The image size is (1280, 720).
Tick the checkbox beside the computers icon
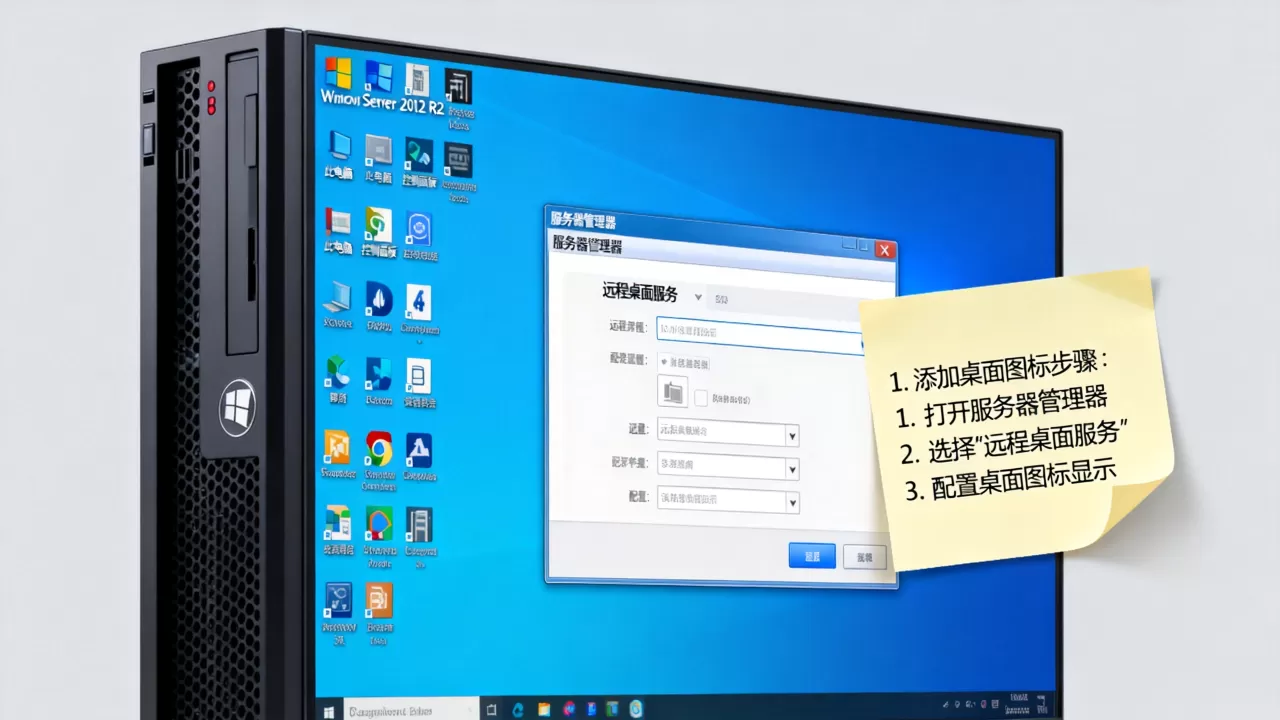click(x=701, y=397)
